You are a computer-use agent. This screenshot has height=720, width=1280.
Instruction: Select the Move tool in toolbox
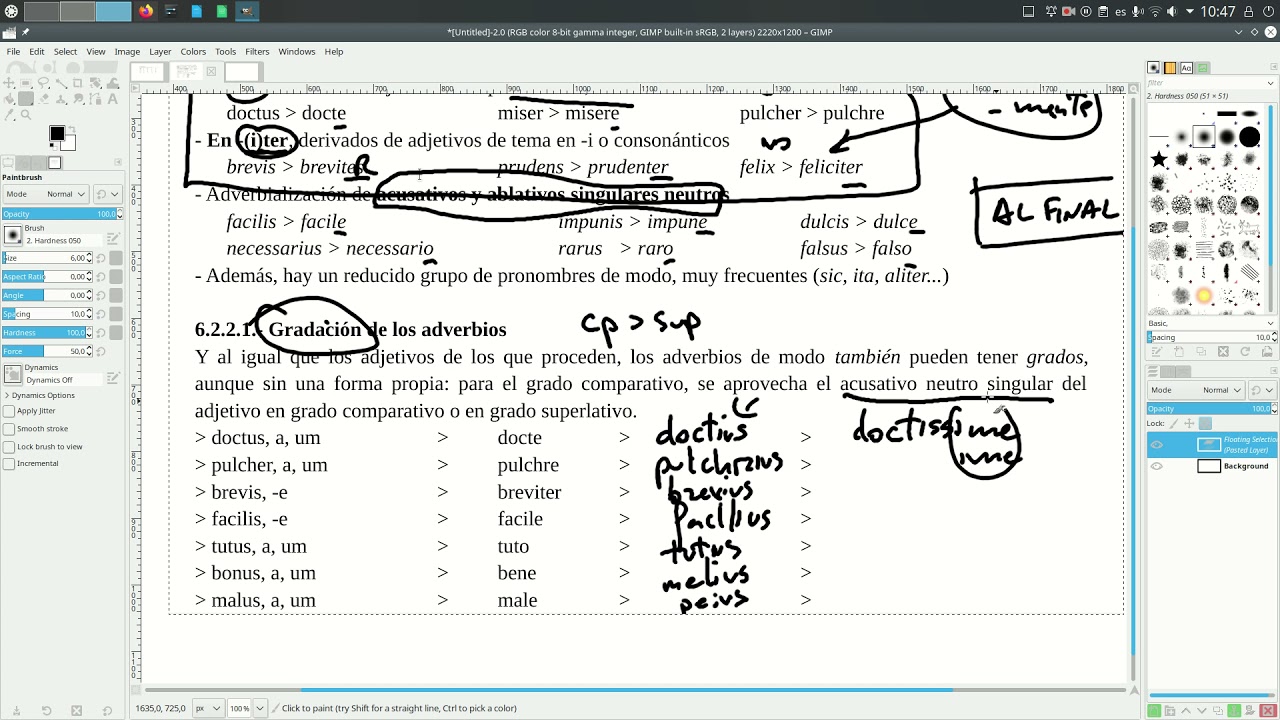click(x=8, y=82)
